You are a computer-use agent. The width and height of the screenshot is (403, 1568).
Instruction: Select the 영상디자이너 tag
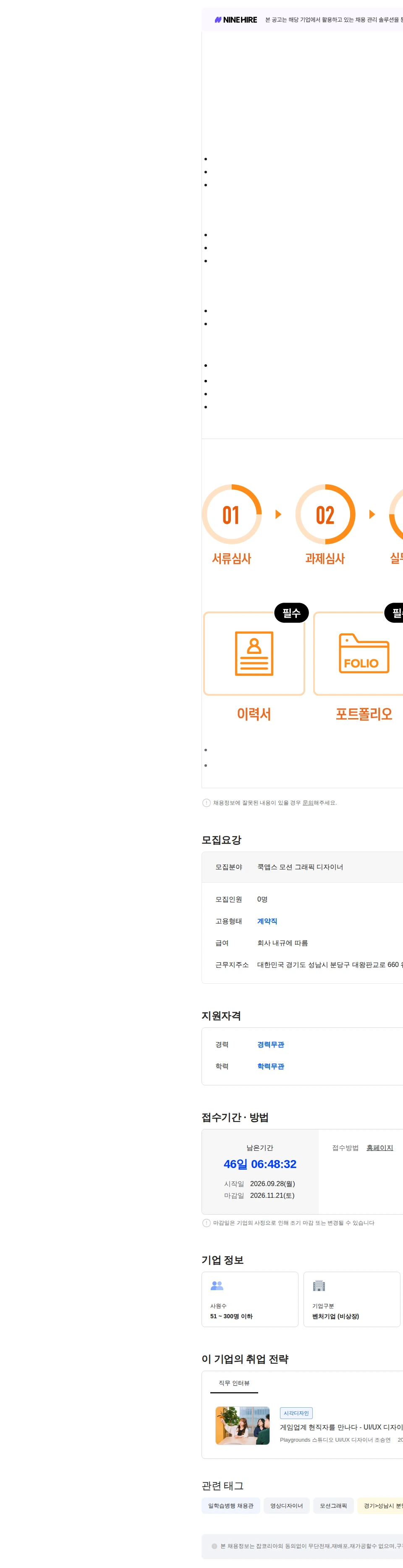click(287, 1505)
